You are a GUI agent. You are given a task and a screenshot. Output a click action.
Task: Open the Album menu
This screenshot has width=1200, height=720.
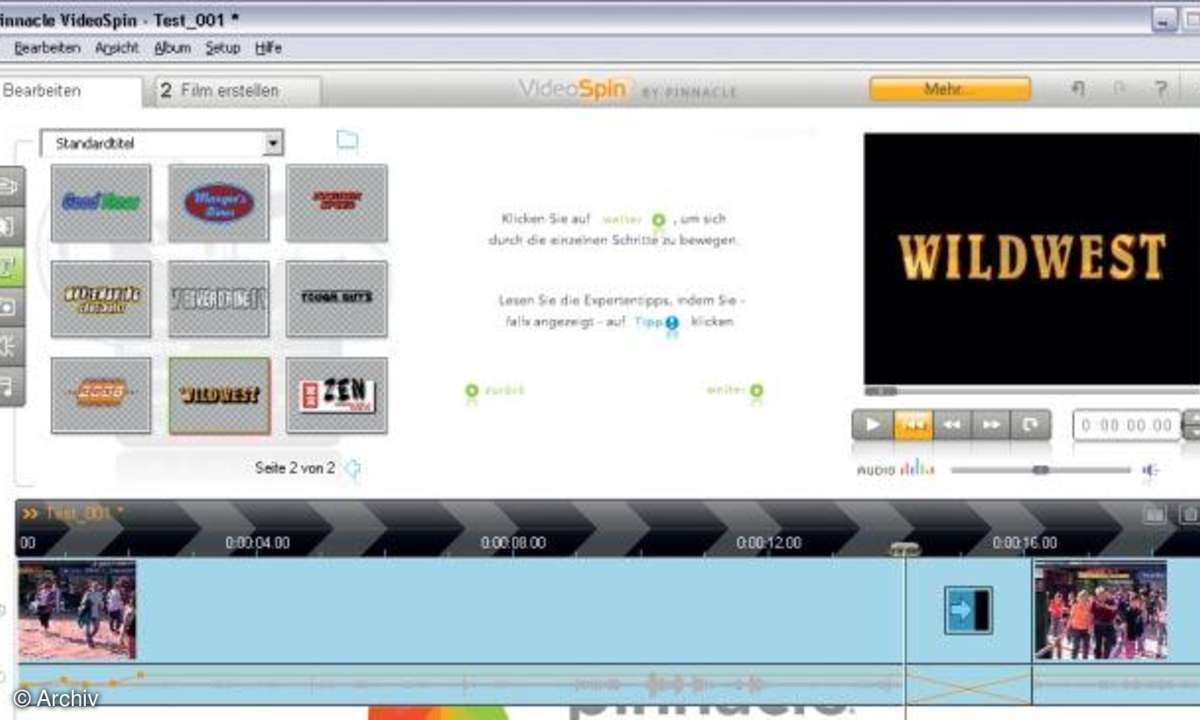172,47
